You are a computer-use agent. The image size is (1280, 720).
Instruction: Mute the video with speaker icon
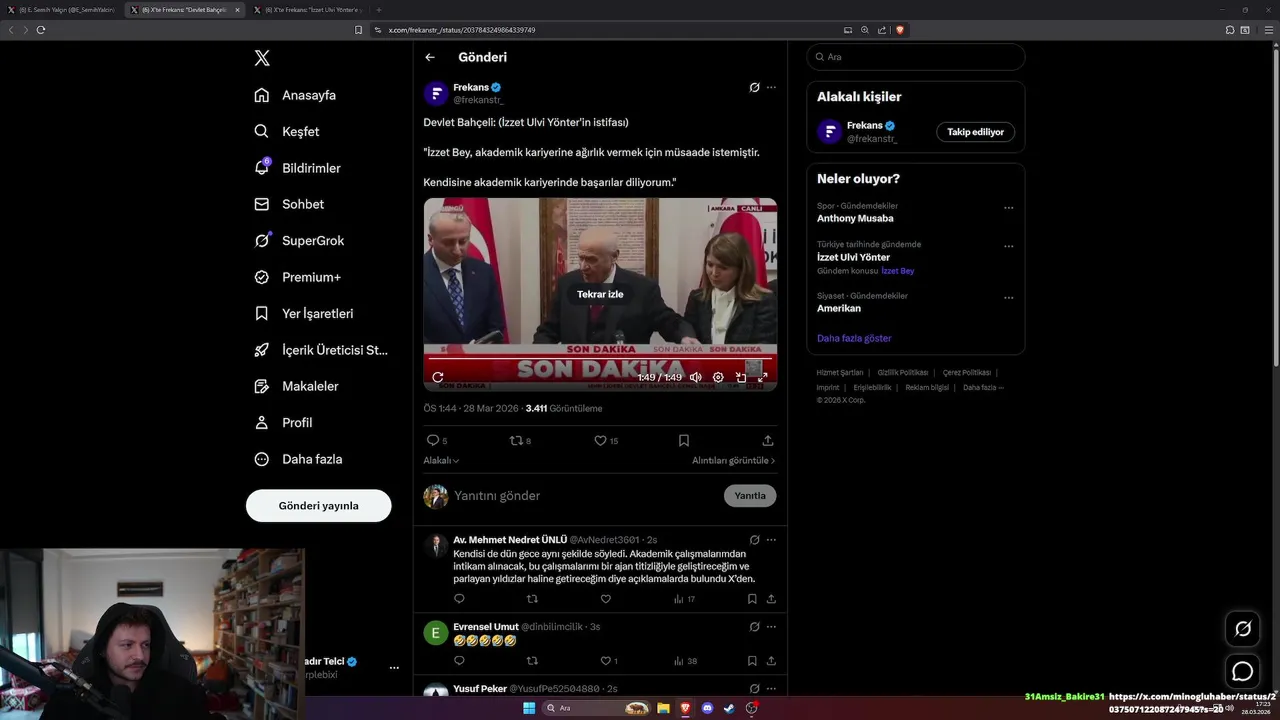(x=696, y=377)
